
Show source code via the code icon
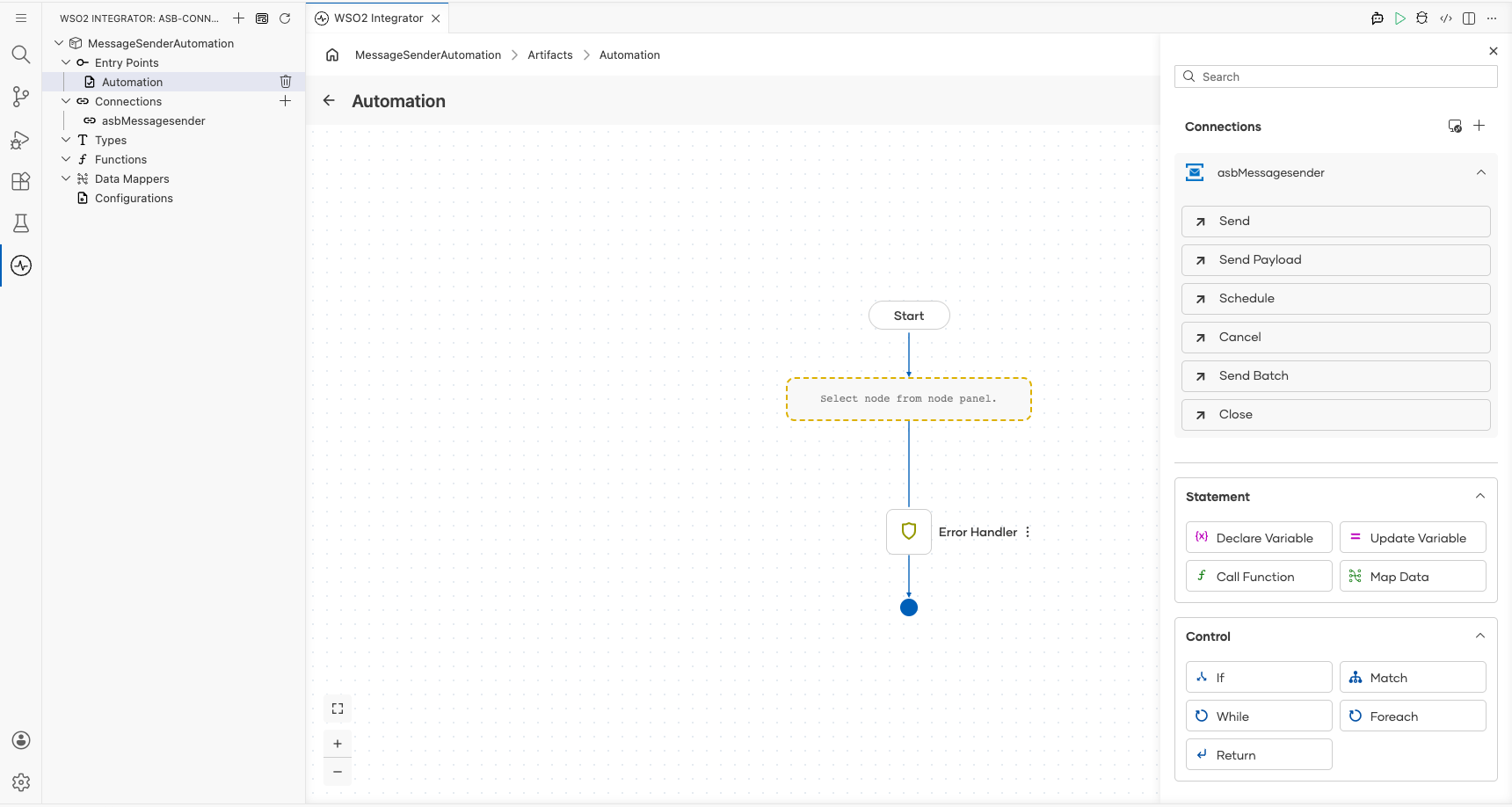pos(1446,18)
